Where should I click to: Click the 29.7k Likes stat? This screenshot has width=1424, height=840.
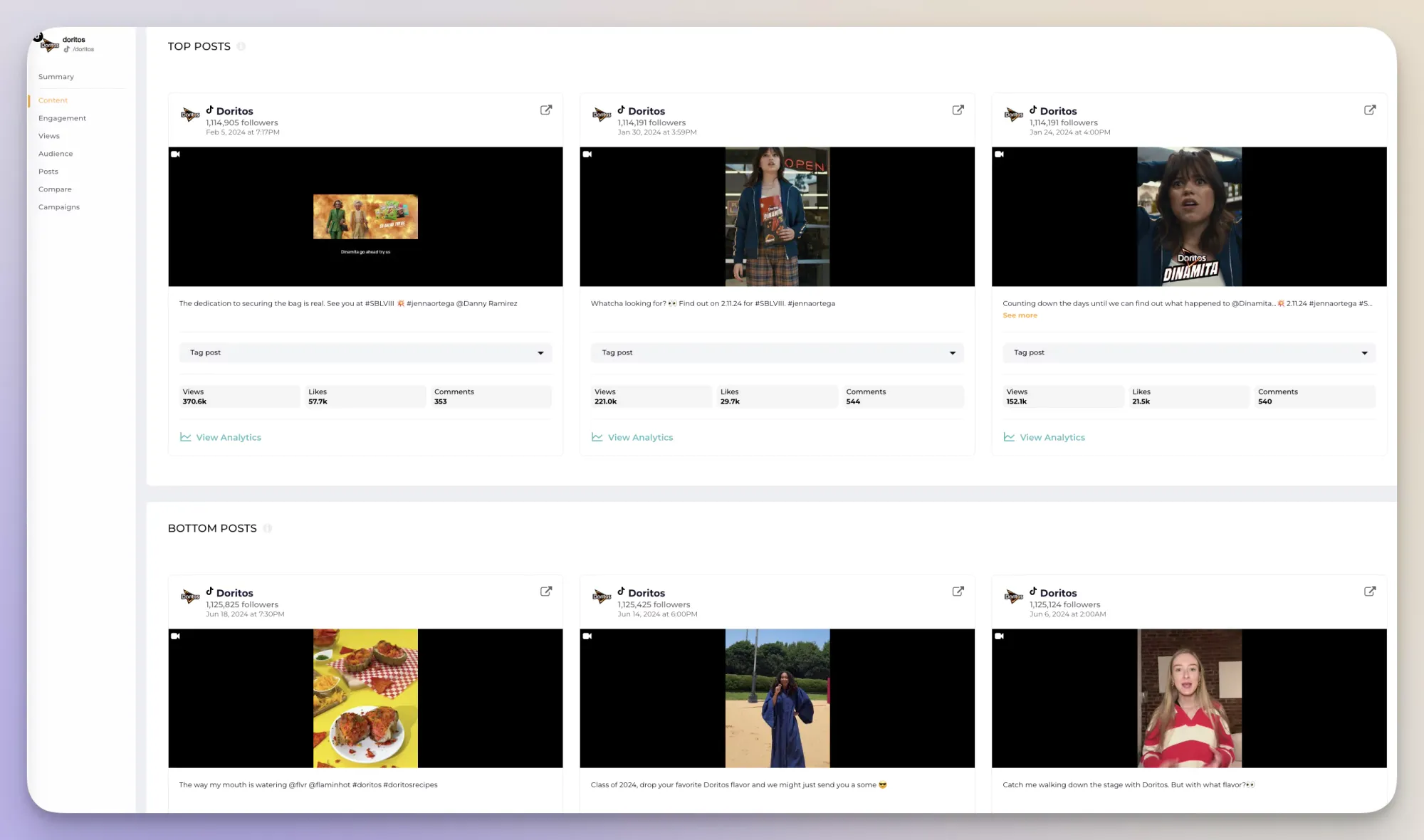pyautogui.click(x=778, y=397)
